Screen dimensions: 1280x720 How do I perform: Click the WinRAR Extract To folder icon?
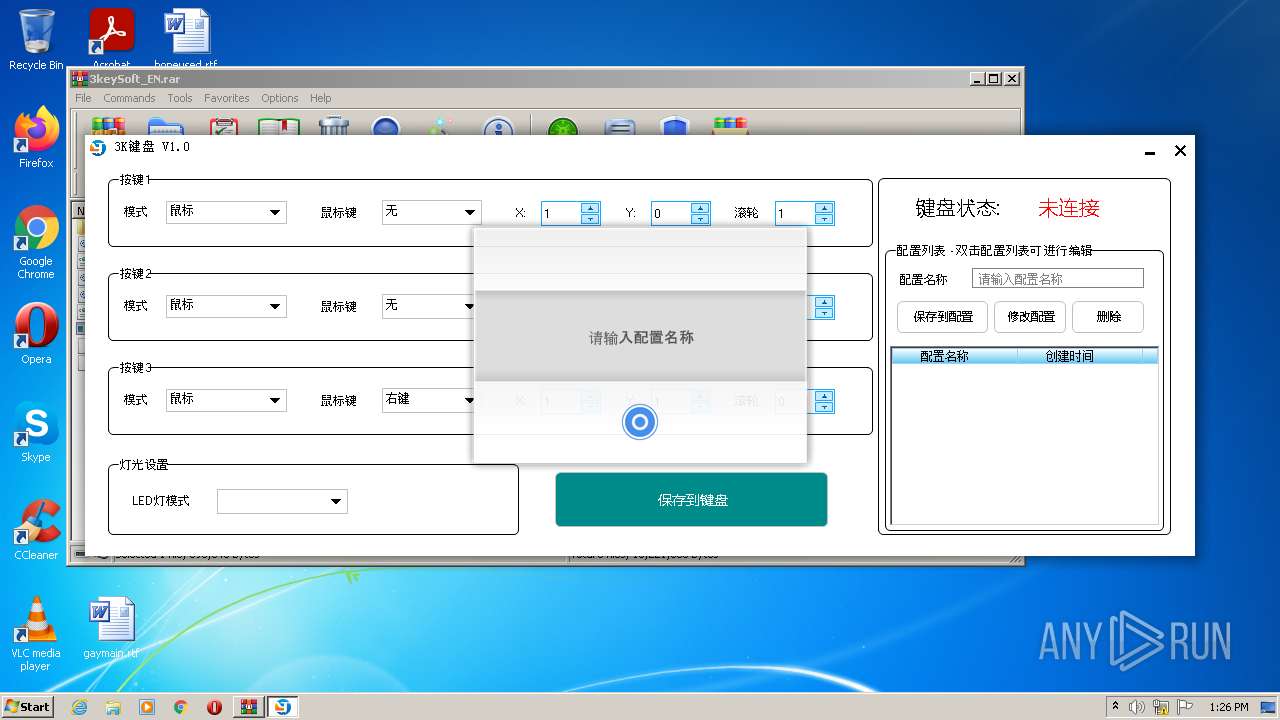point(165,127)
